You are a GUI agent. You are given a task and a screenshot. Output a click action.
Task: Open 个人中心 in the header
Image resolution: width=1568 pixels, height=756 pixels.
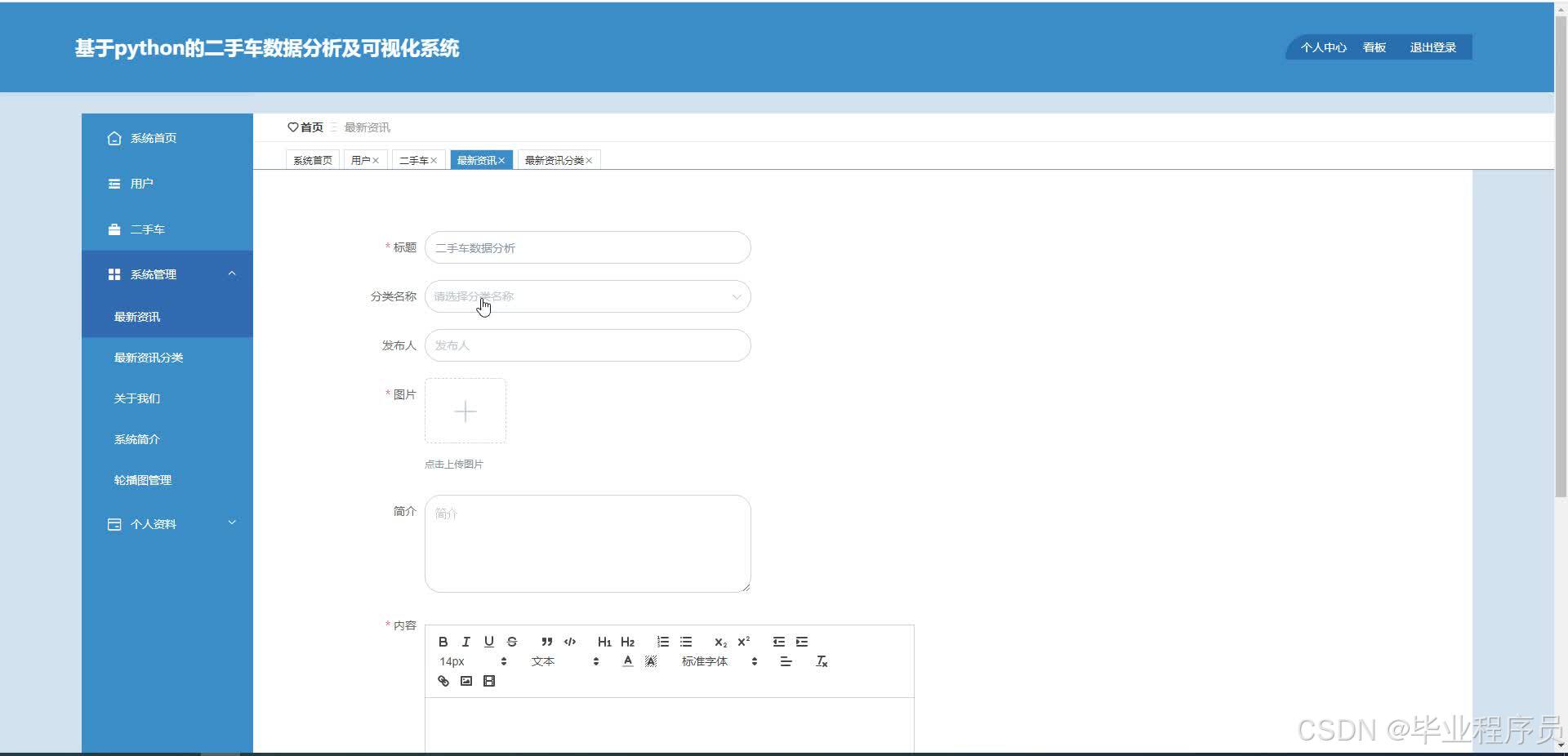(1323, 47)
